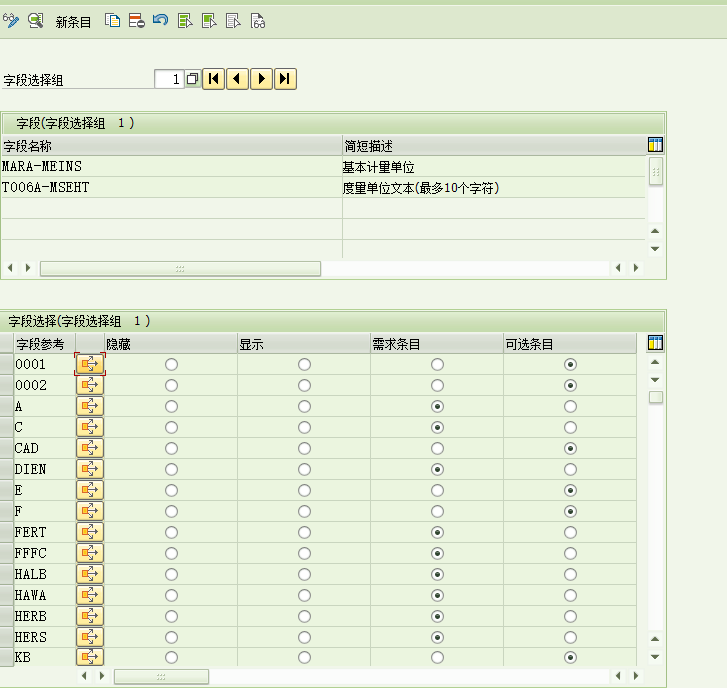Click the Copy As icon in the toolbar
This screenshot has width=727, height=688.
coord(113,20)
